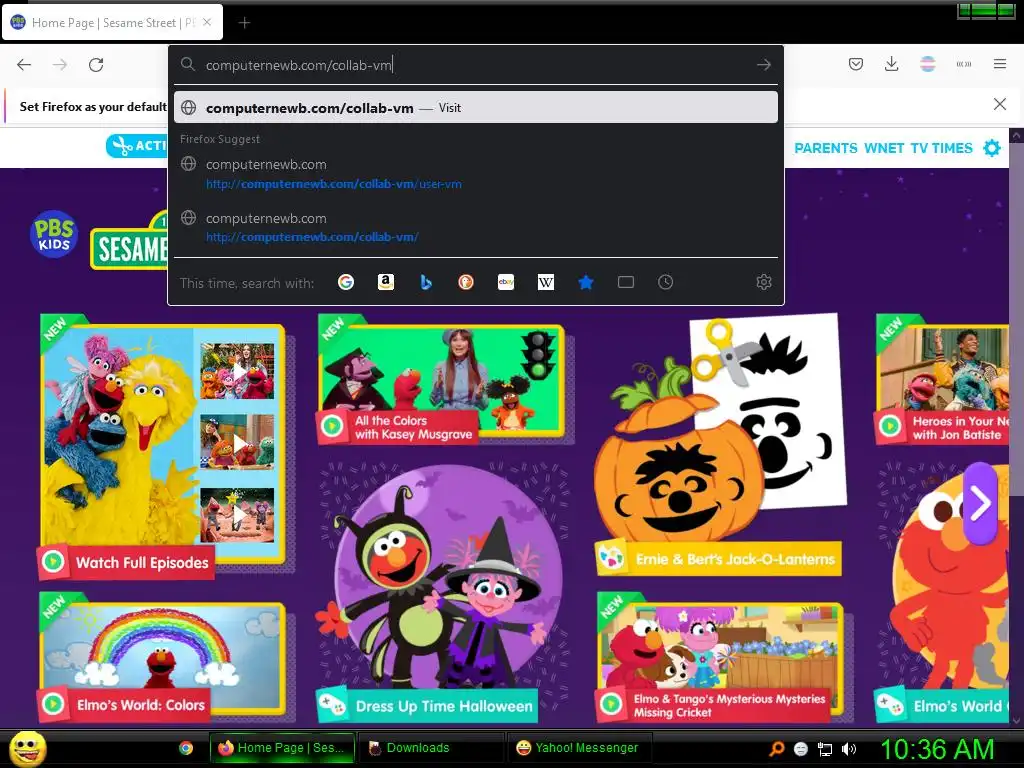
Task: Go back using the browser back arrow
Action: click(x=24, y=65)
